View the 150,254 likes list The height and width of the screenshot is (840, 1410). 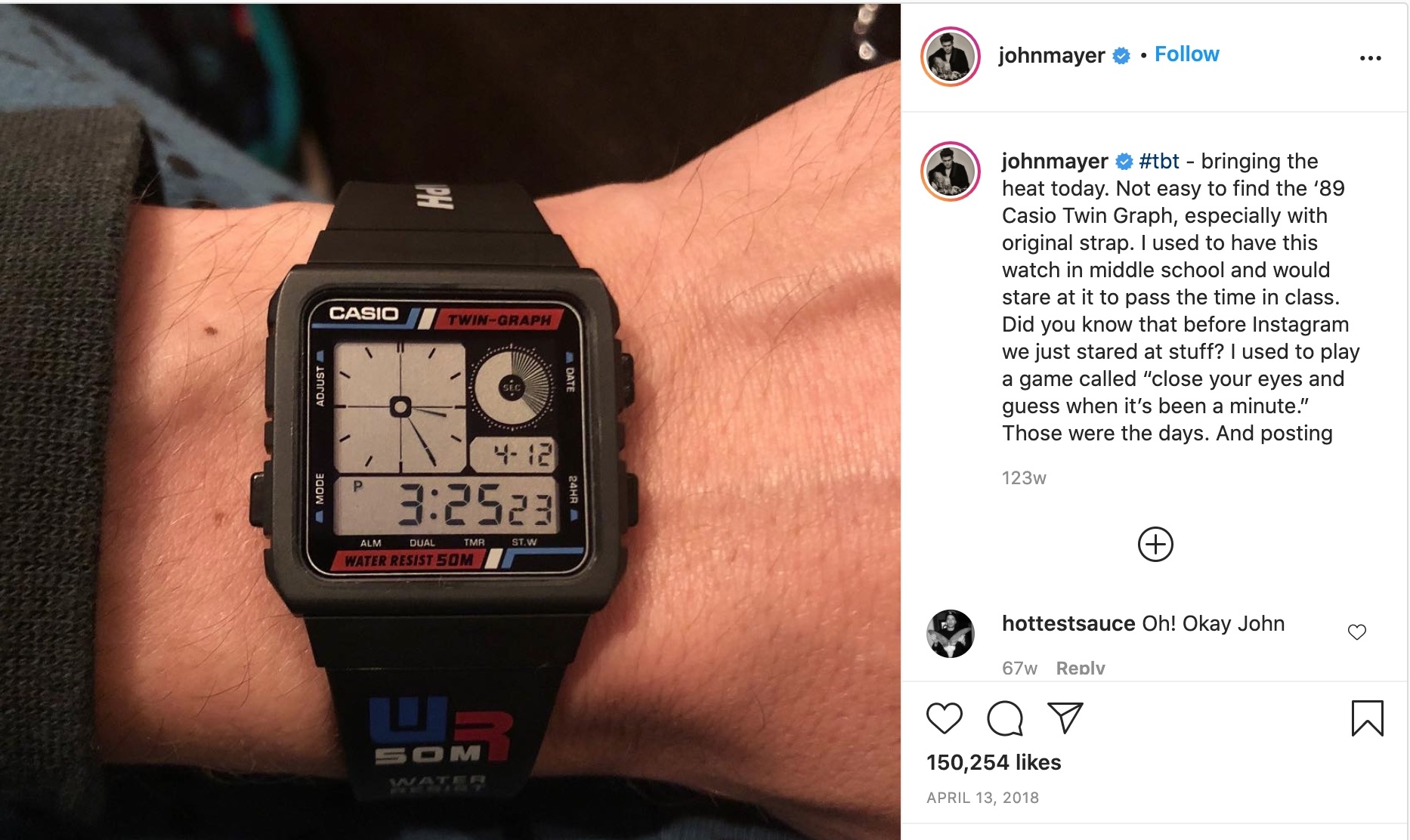point(994,762)
